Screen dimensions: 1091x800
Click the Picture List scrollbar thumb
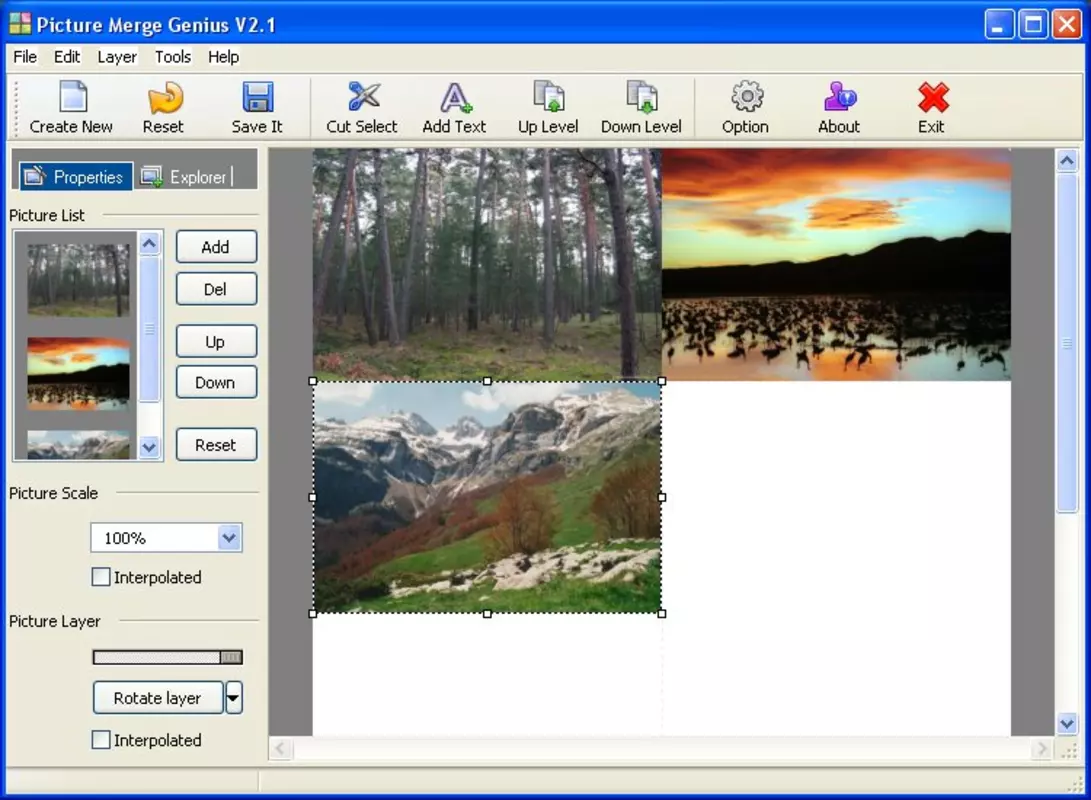tap(149, 329)
